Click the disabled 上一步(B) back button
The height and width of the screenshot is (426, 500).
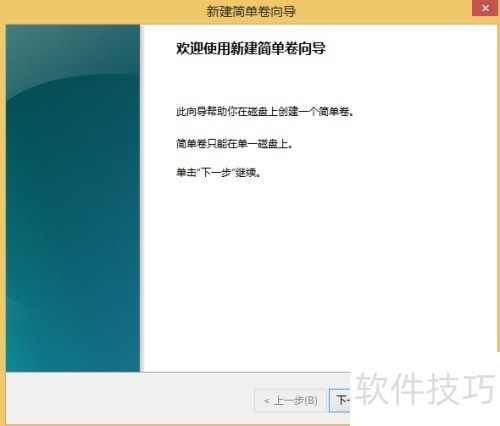click(290, 400)
